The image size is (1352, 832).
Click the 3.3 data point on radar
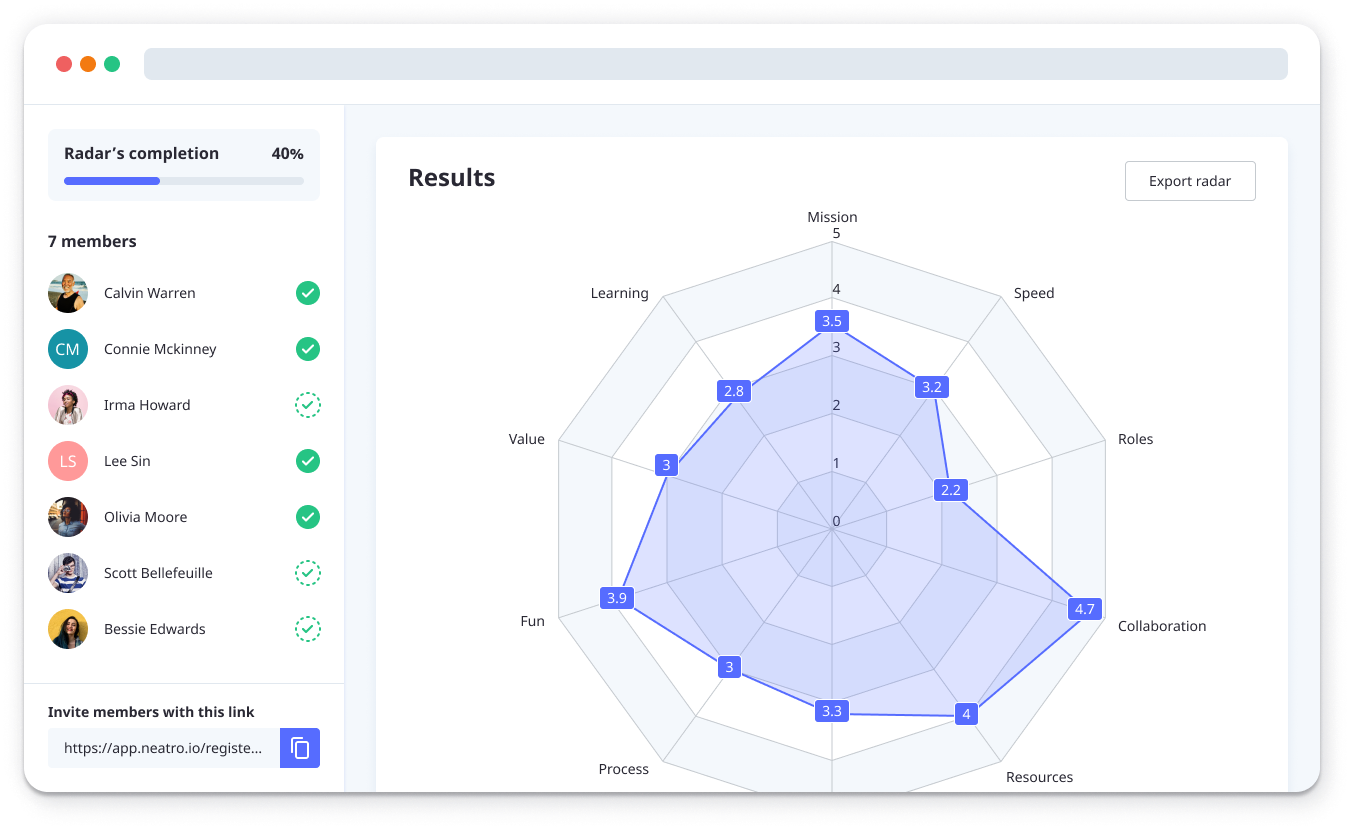tap(832, 711)
